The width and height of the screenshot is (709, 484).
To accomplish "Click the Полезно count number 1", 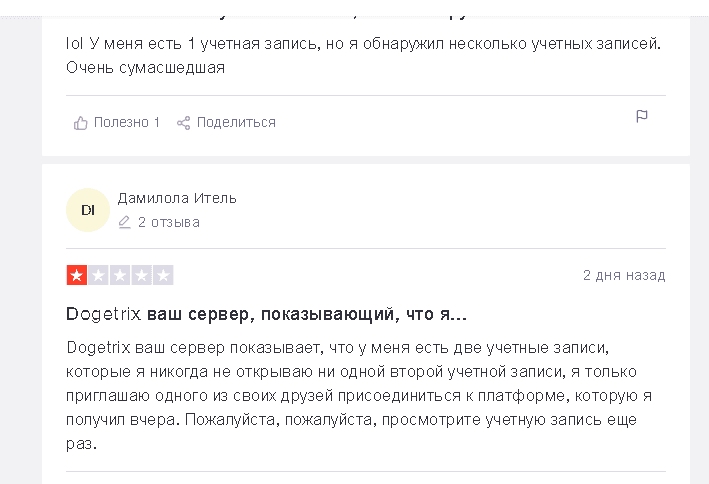I will pos(156,123).
